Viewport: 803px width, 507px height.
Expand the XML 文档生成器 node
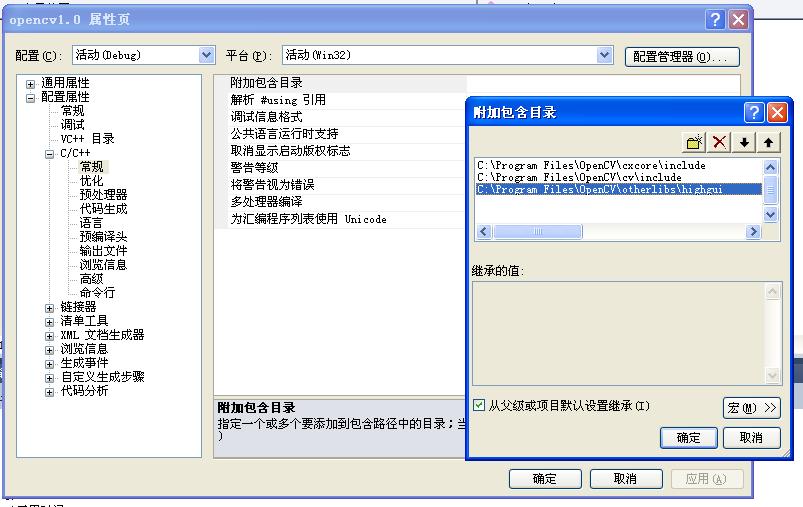[50, 336]
